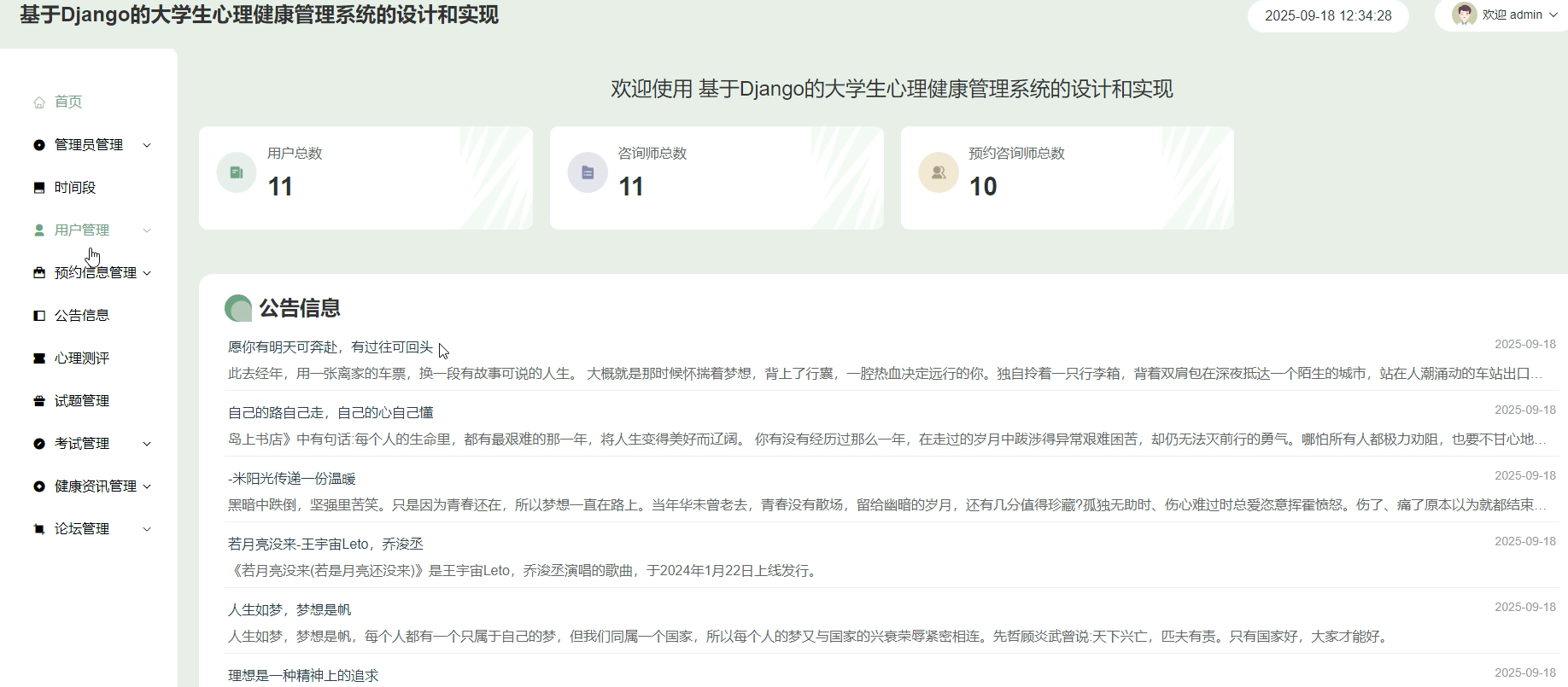This screenshot has height=687, width=1568.
Task: Click the 咨询师总数 count 11
Action: (631, 187)
